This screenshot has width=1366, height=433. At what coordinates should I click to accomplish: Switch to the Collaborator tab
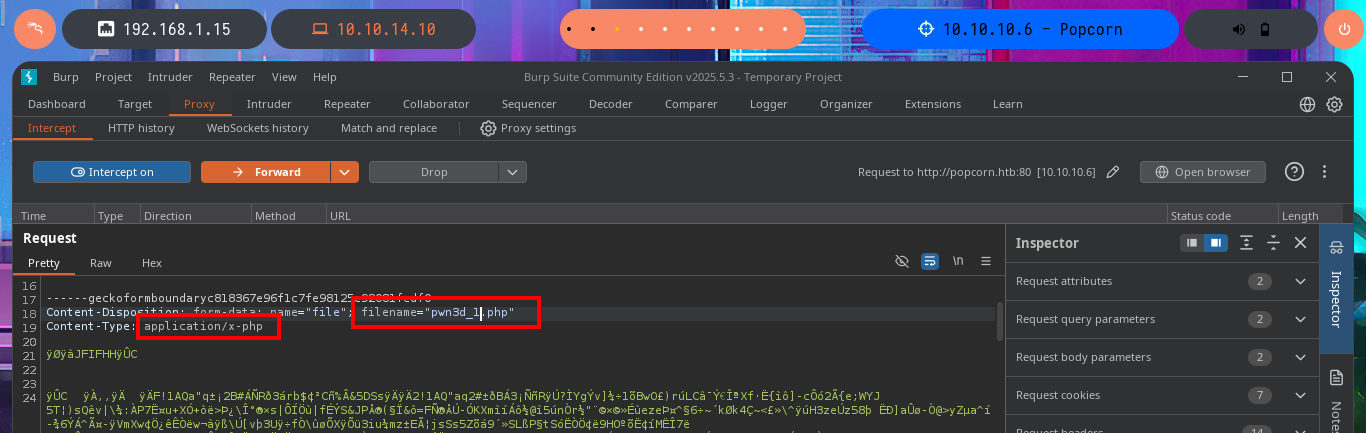coord(436,104)
